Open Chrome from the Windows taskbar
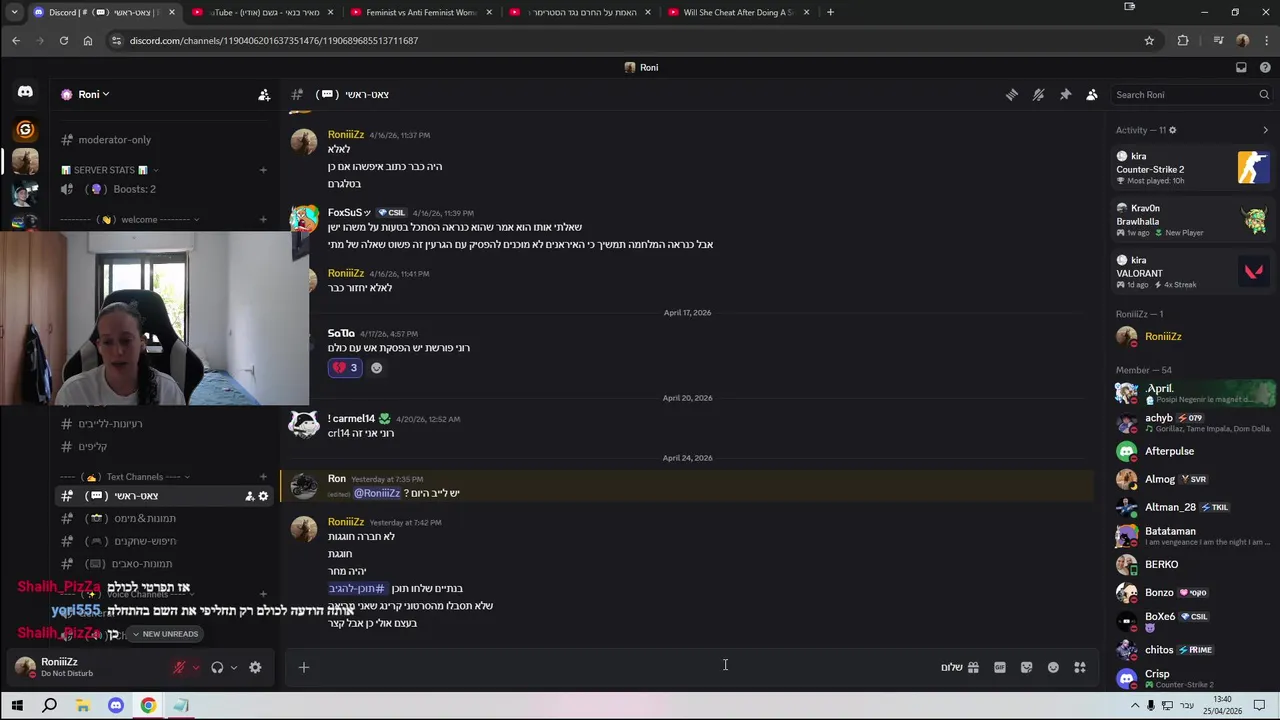1280x720 pixels. pyautogui.click(x=148, y=705)
